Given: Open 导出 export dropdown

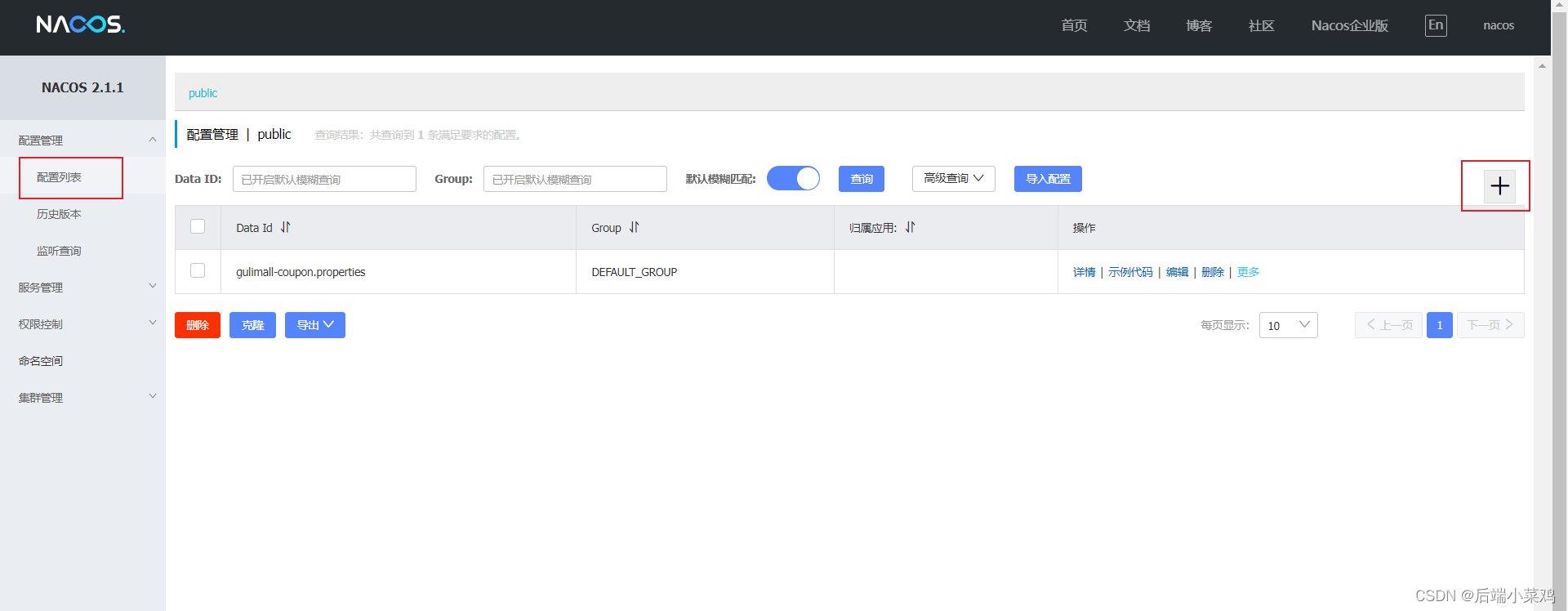Looking at the screenshot, I should coord(314,325).
